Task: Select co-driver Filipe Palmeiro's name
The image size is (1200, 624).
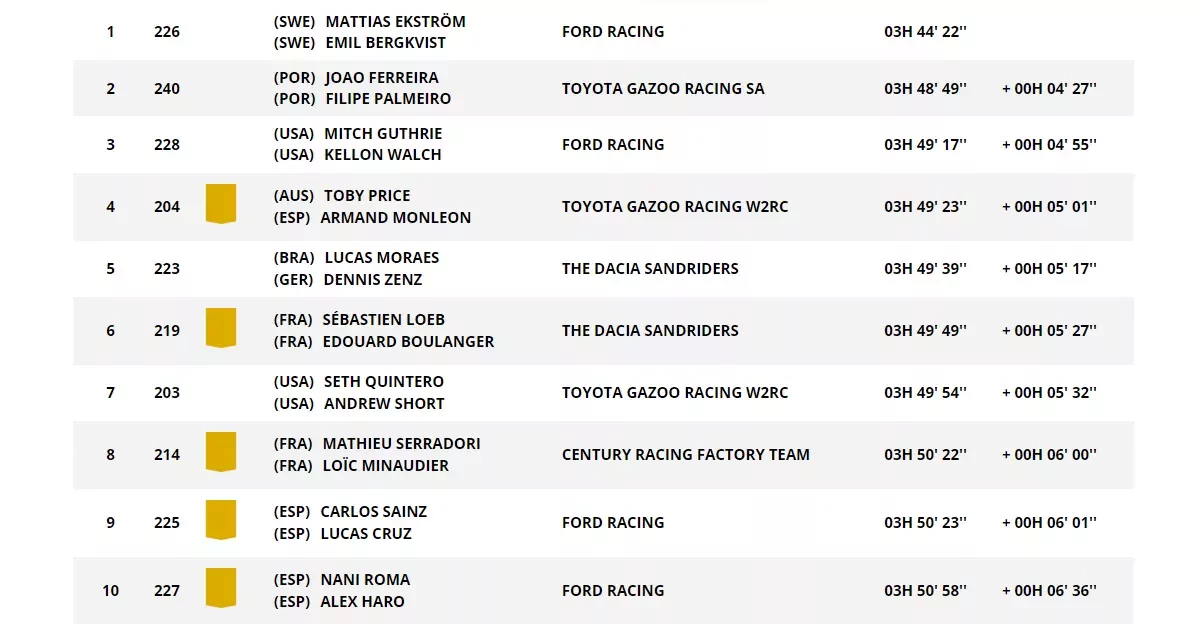Action: click(388, 99)
